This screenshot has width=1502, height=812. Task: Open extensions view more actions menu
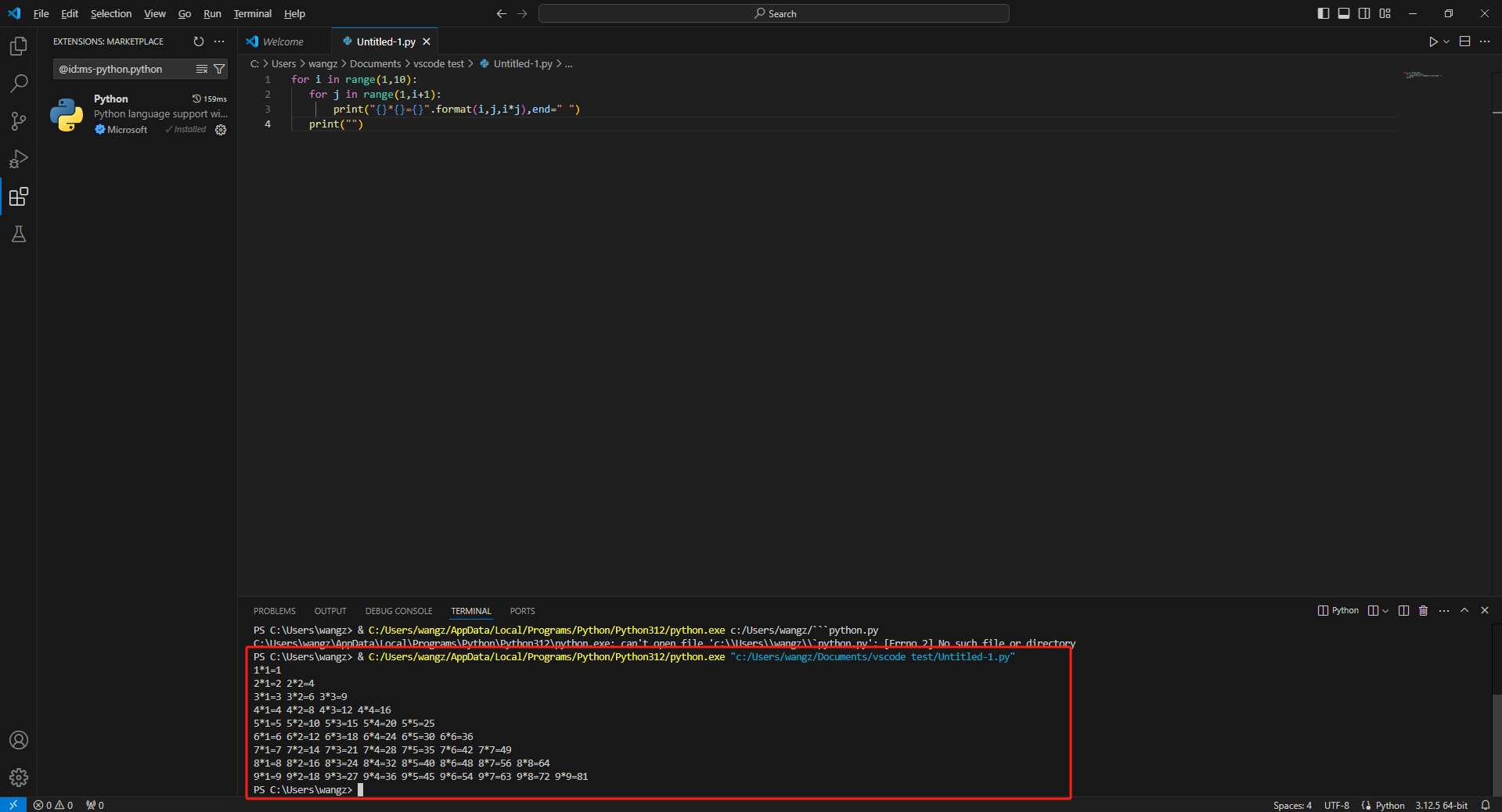click(219, 41)
